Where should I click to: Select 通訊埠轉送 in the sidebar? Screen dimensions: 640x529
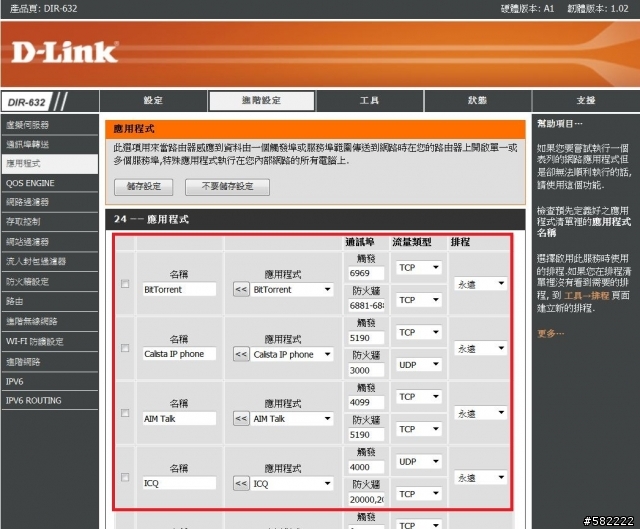[x=50, y=144]
